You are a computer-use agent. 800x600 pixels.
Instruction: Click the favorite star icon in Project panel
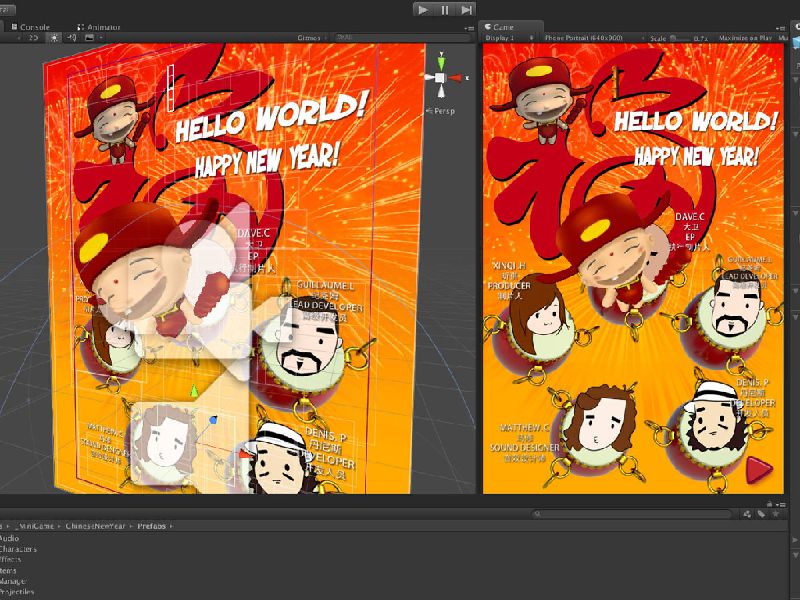click(x=774, y=514)
